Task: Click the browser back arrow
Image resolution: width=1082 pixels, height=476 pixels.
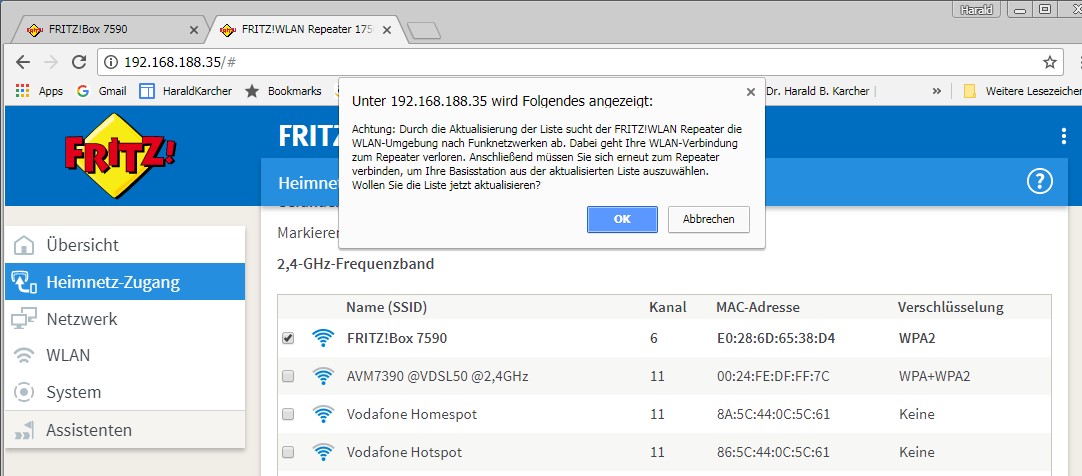Action: click(23, 62)
